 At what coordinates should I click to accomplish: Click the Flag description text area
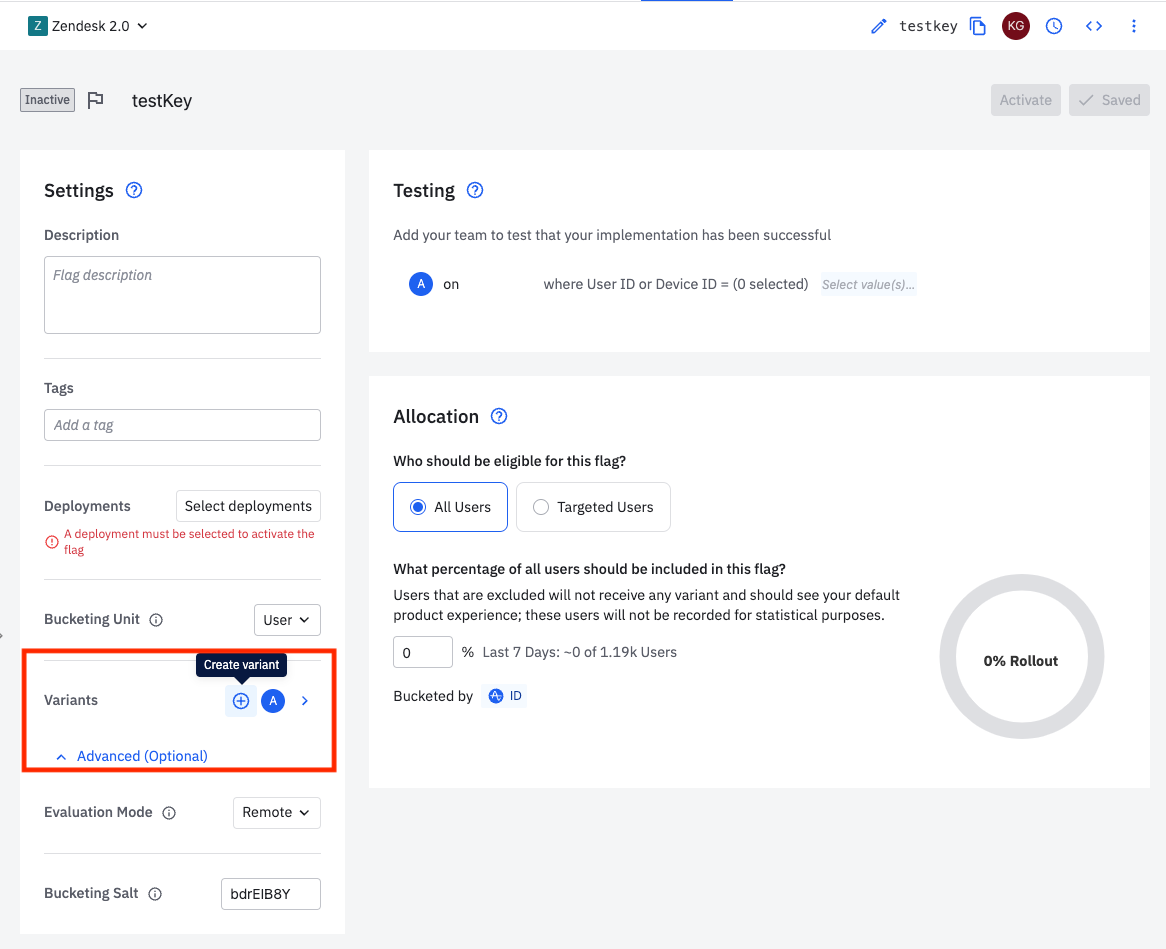point(182,295)
